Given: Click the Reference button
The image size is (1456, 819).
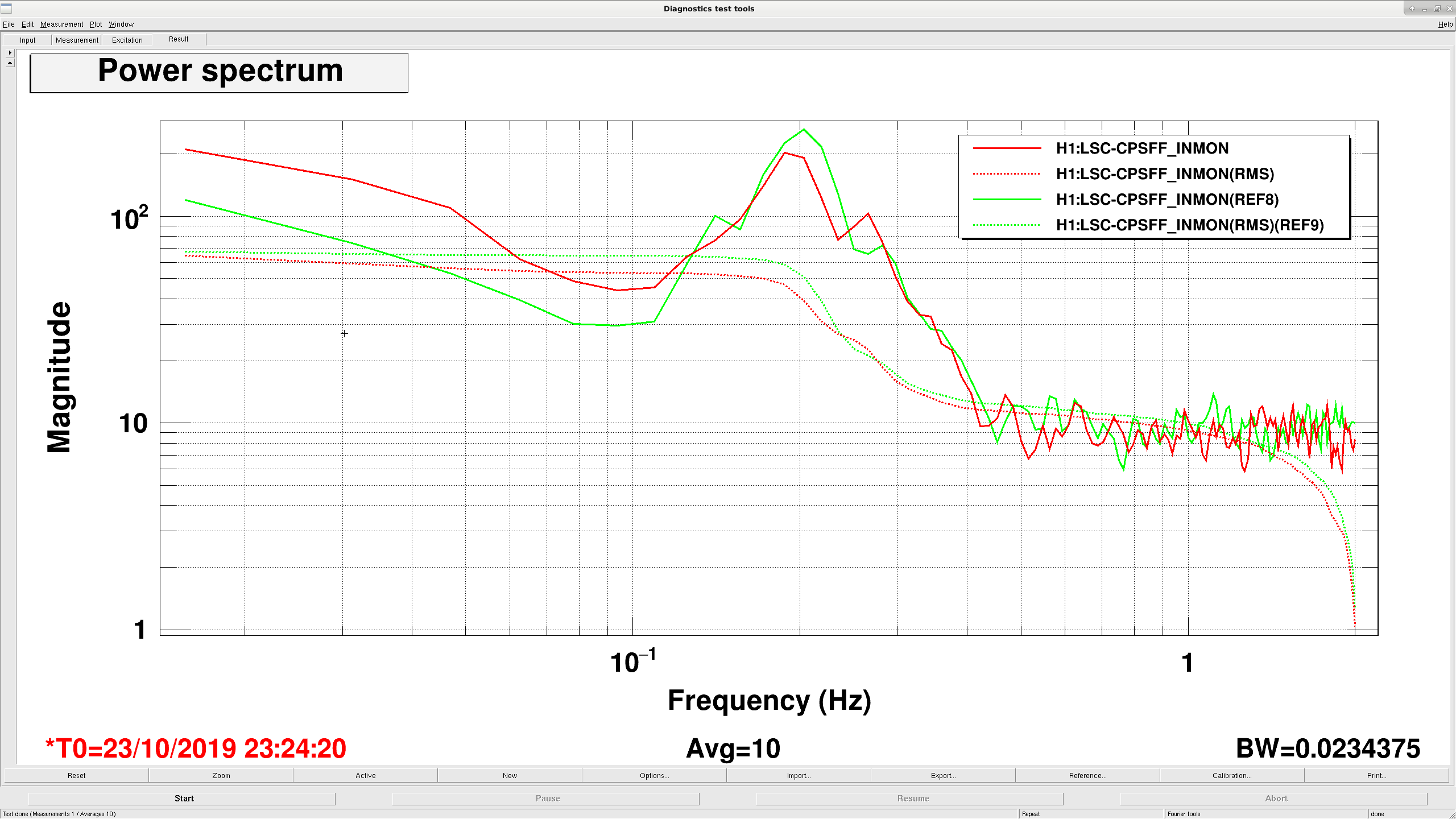Looking at the screenshot, I should pos(1087,775).
